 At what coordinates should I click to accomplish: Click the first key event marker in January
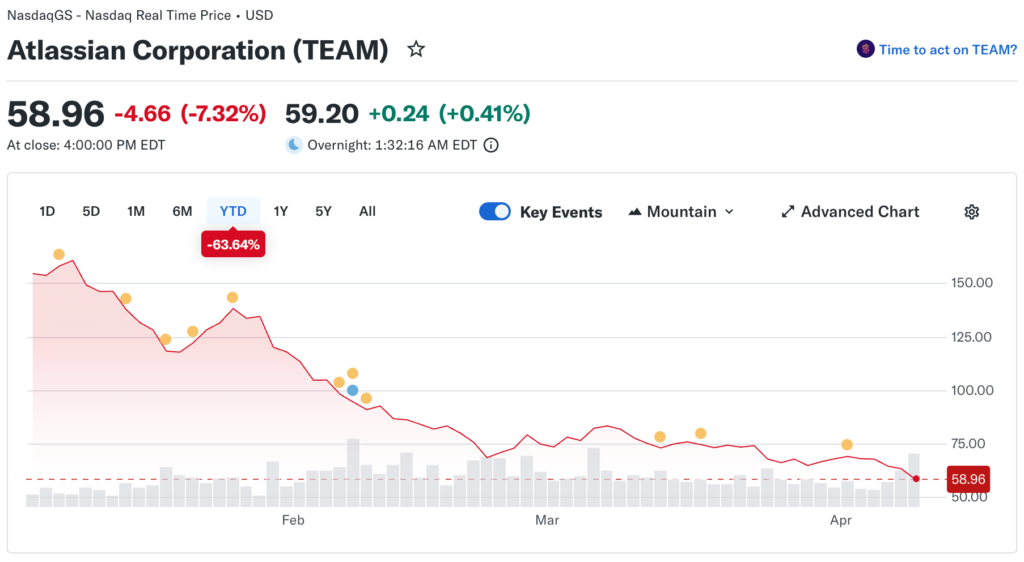point(59,254)
